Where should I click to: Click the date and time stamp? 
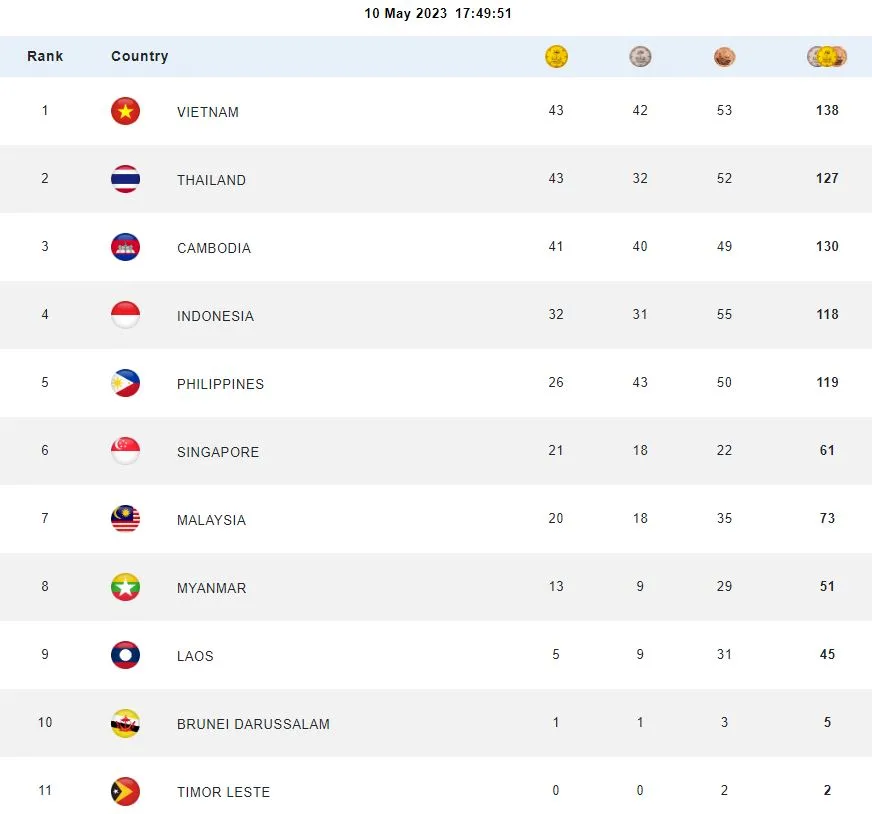pos(436,14)
